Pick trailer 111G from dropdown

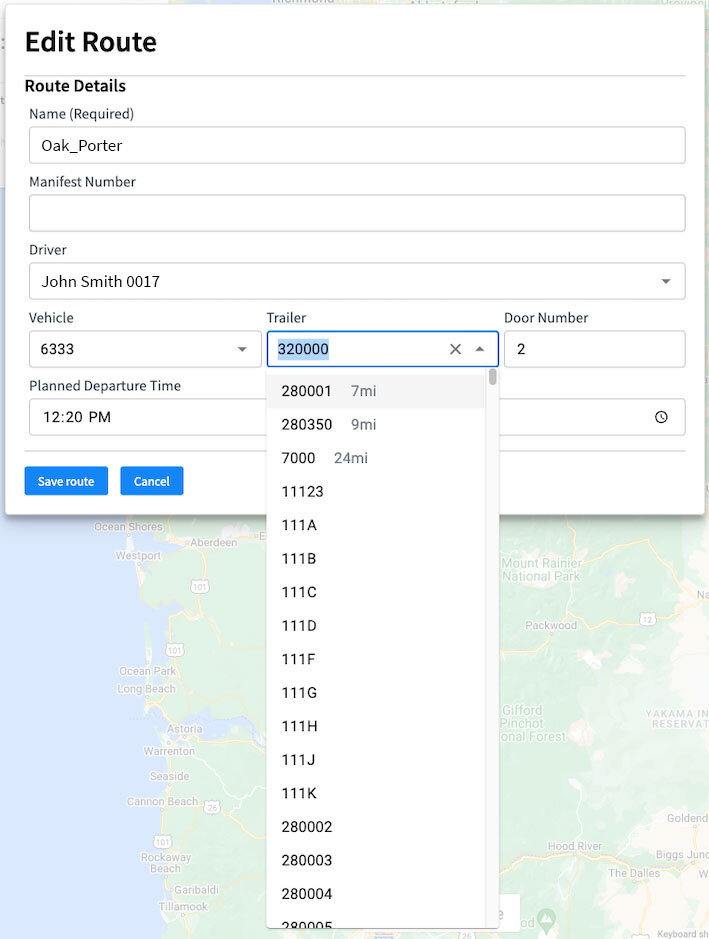[376, 693]
